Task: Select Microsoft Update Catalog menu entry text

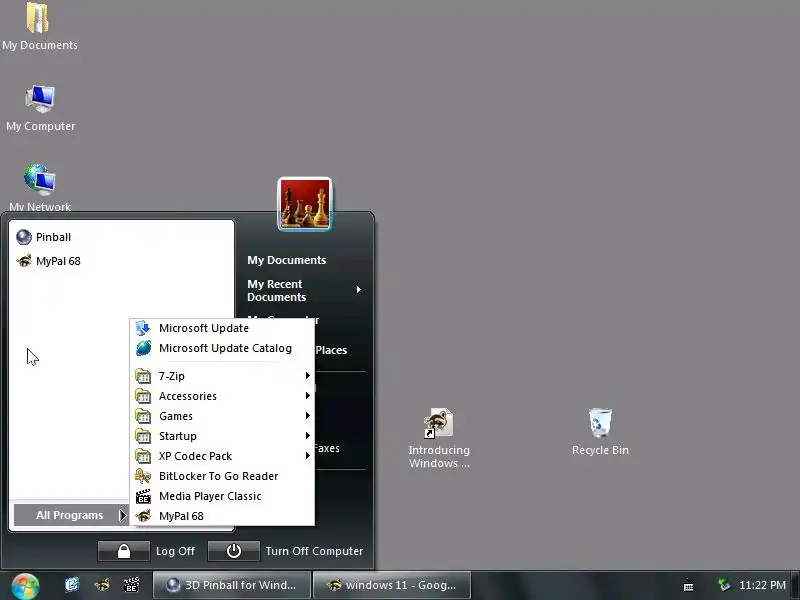Action: [x=225, y=348]
